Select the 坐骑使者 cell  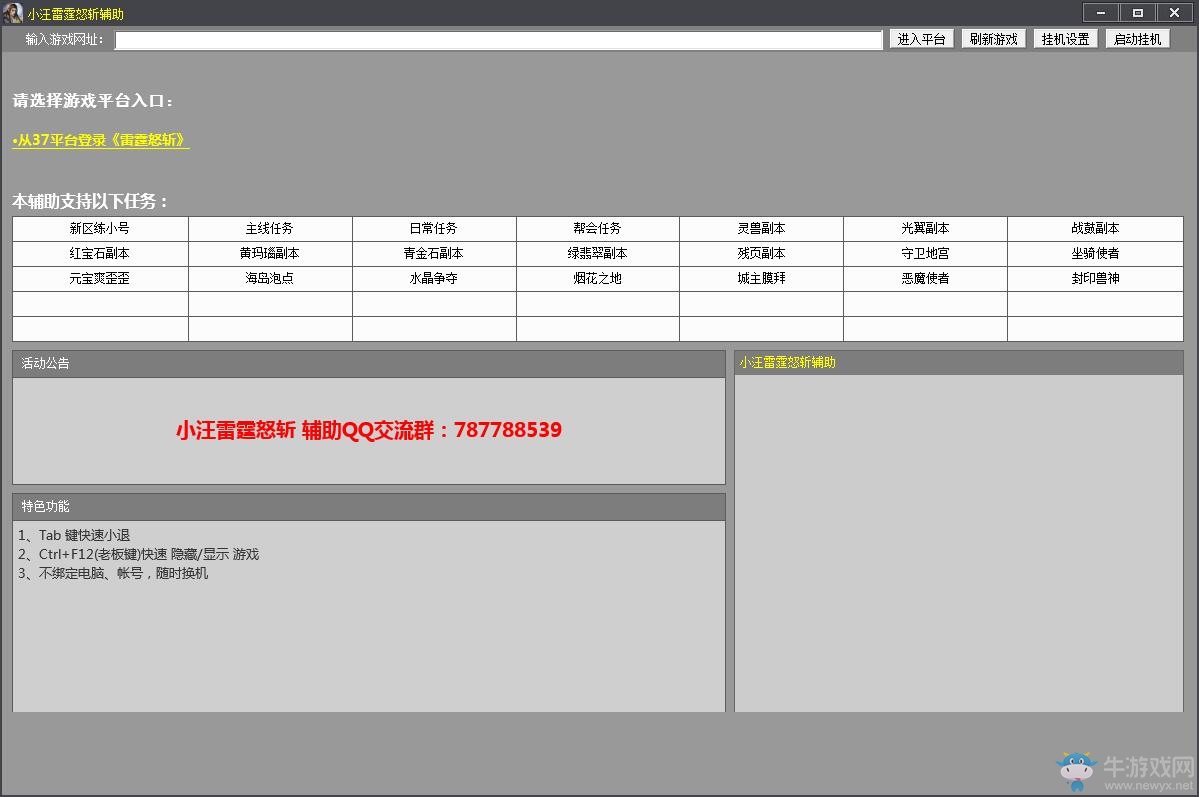pyautogui.click(x=1095, y=254)
